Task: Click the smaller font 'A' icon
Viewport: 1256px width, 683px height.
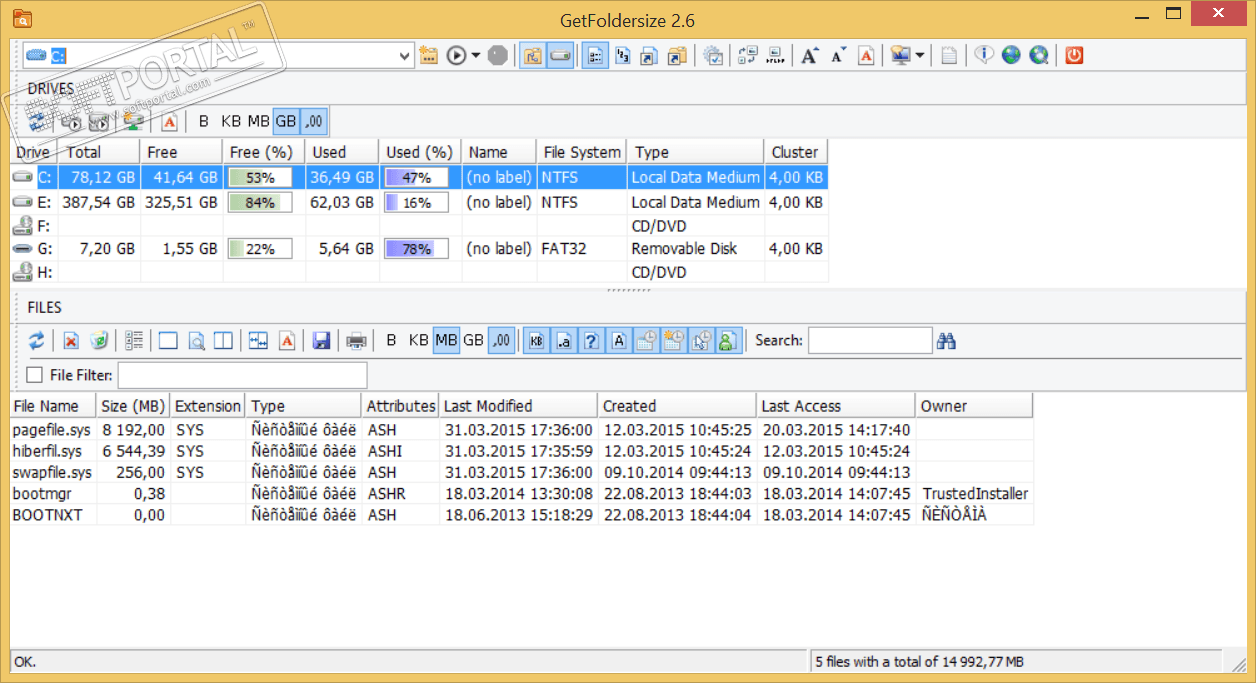Action: tap(838, 56)
